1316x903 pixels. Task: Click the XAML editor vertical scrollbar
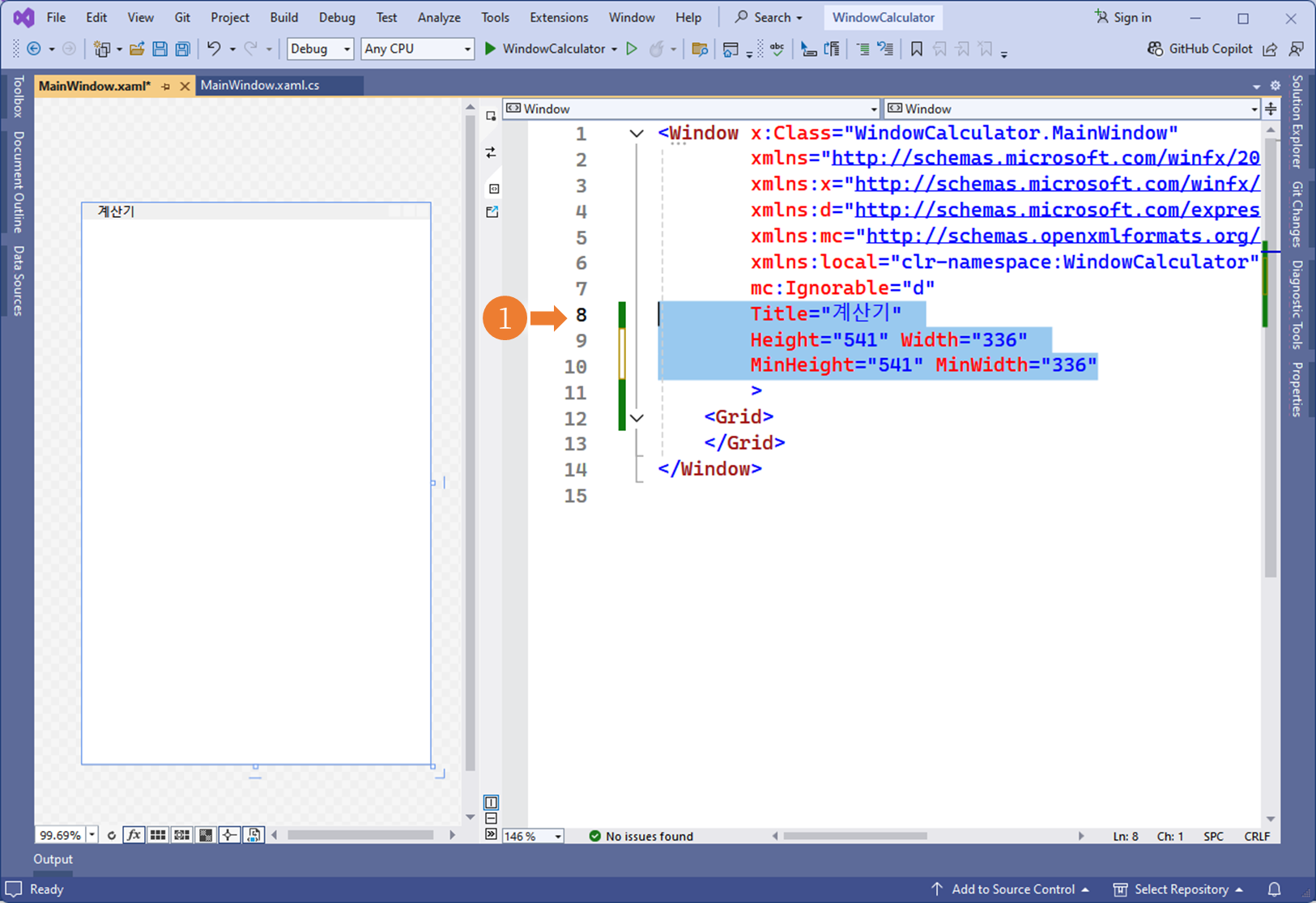point(1270,356)
